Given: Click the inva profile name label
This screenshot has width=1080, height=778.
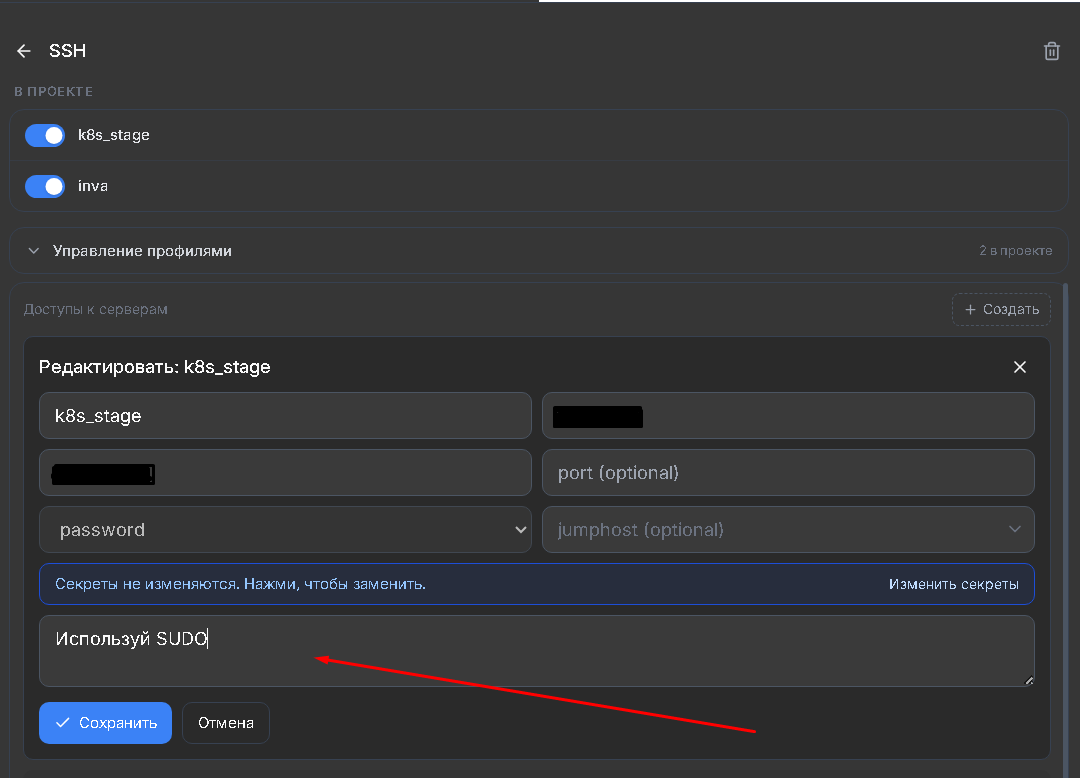Looking at the screenshot, I should (x=93, y=186).
